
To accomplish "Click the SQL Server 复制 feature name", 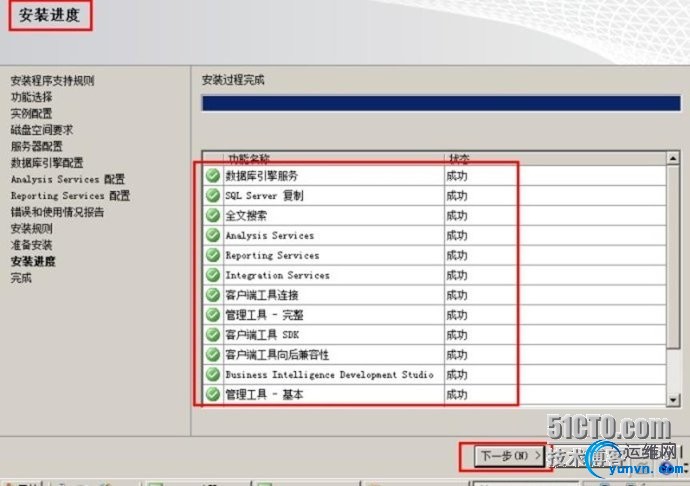I will 264,195.
